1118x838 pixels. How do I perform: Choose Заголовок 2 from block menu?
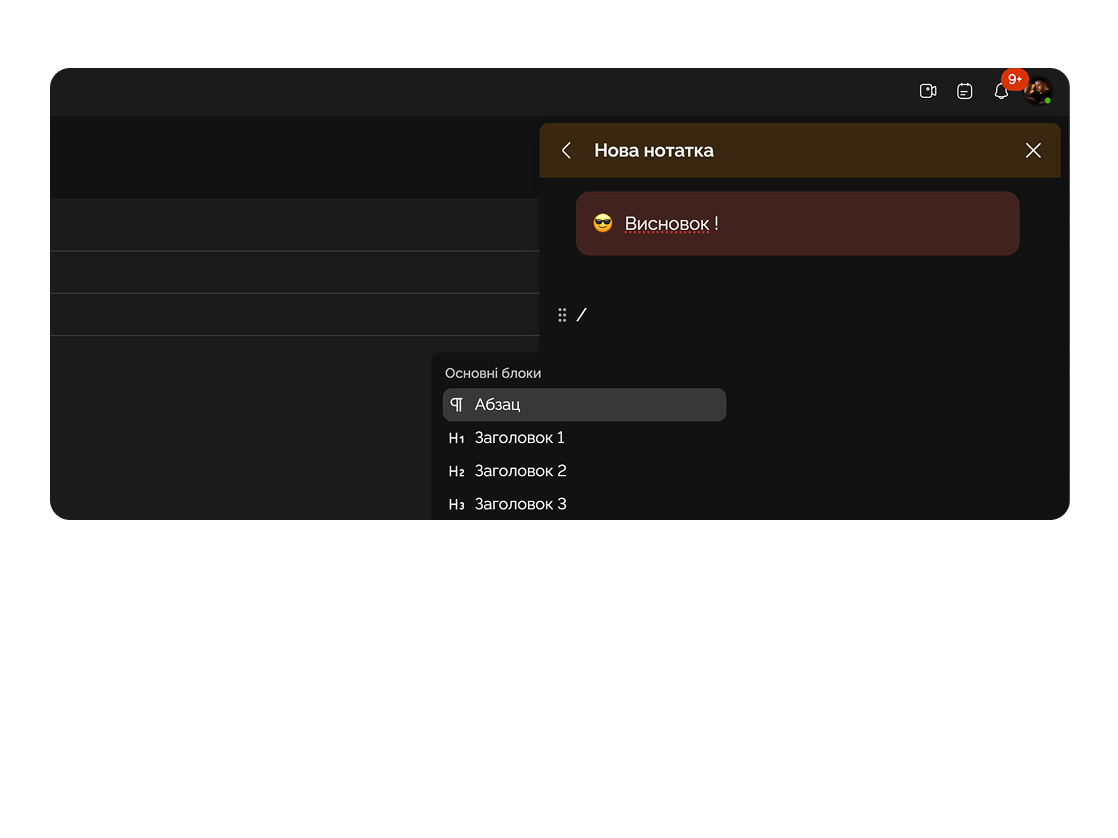(520, 471)
